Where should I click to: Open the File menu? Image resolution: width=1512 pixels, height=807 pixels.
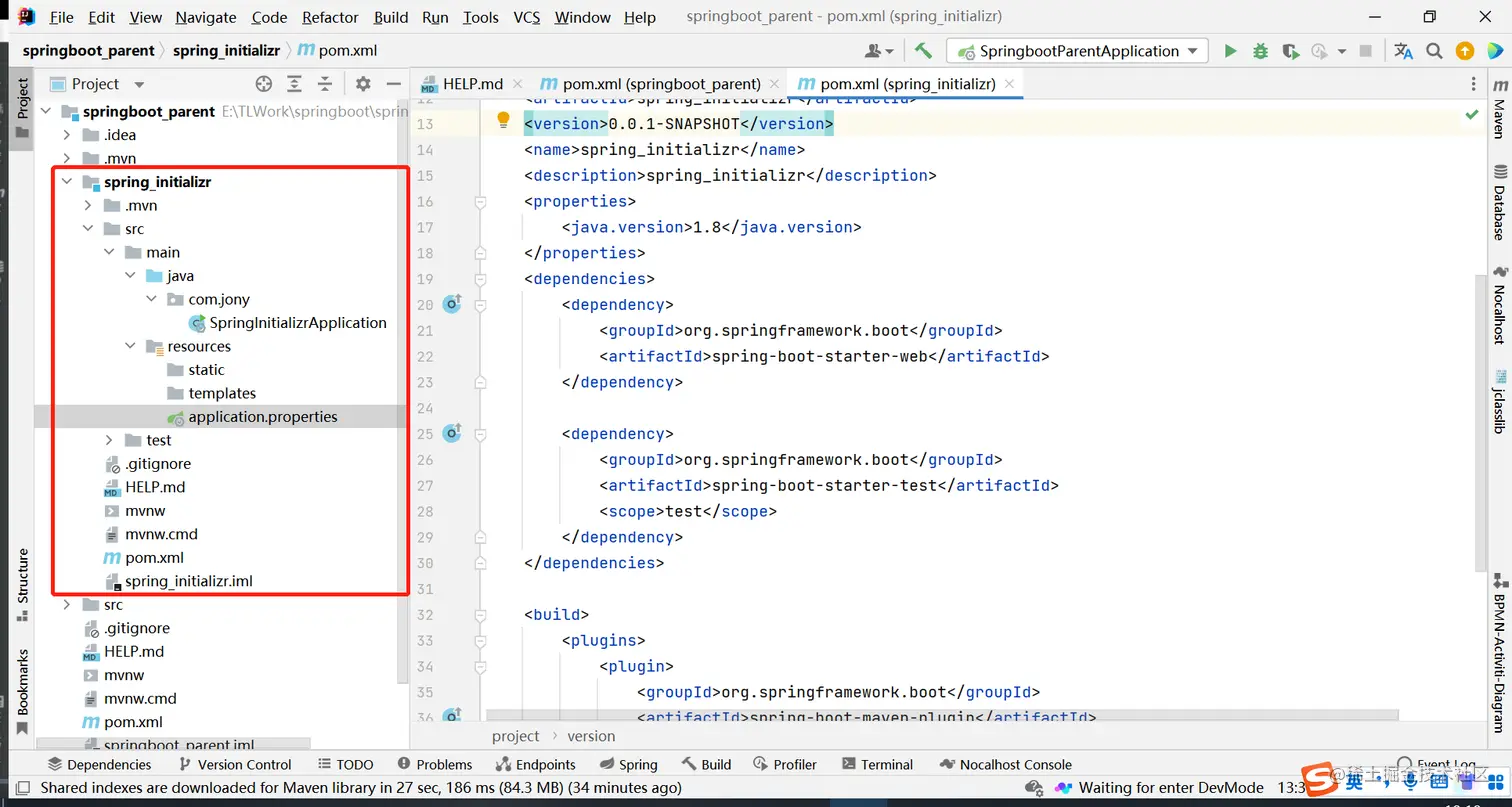(61, 17)
